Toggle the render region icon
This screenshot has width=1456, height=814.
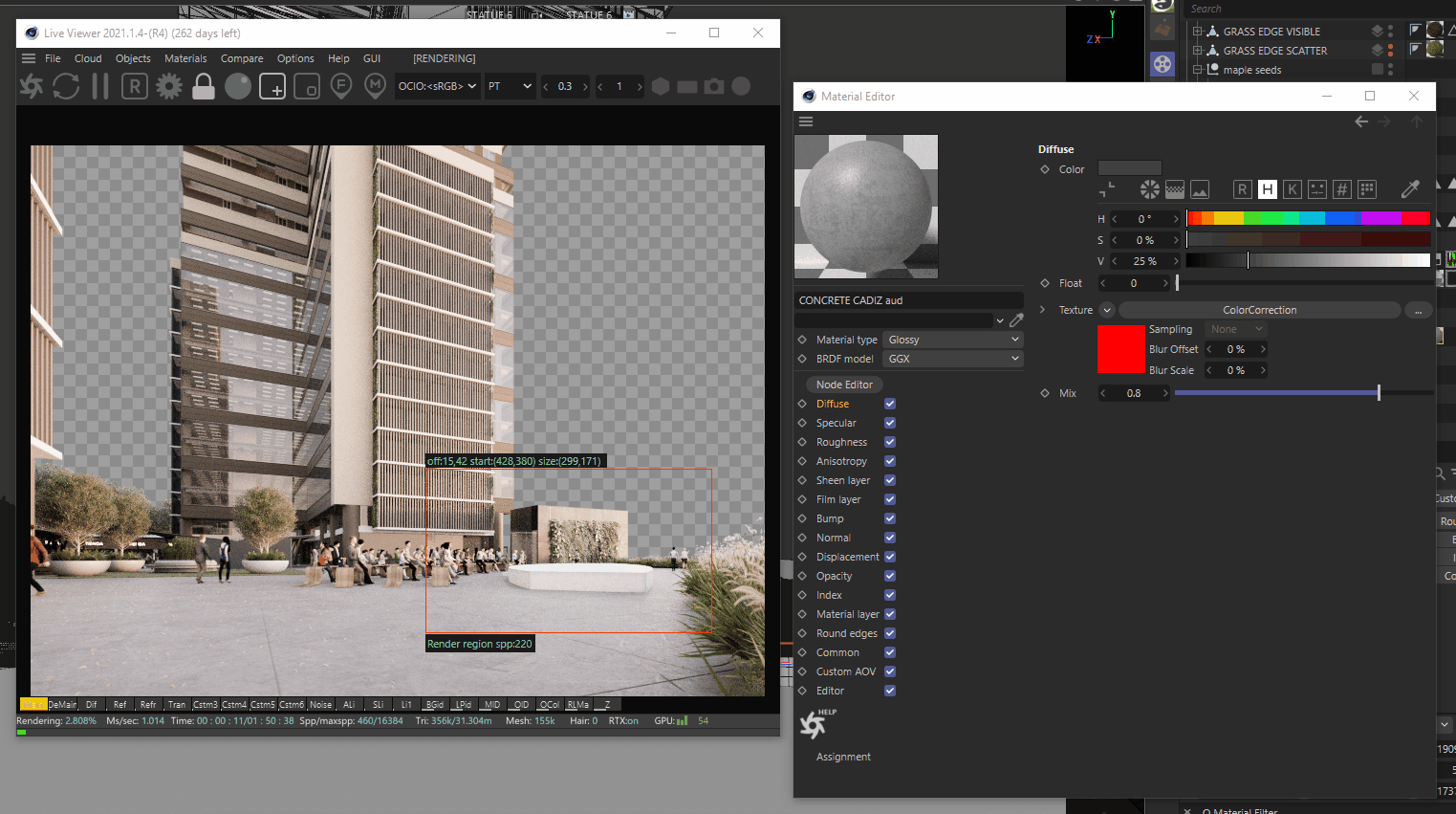[x=272, y=86]
